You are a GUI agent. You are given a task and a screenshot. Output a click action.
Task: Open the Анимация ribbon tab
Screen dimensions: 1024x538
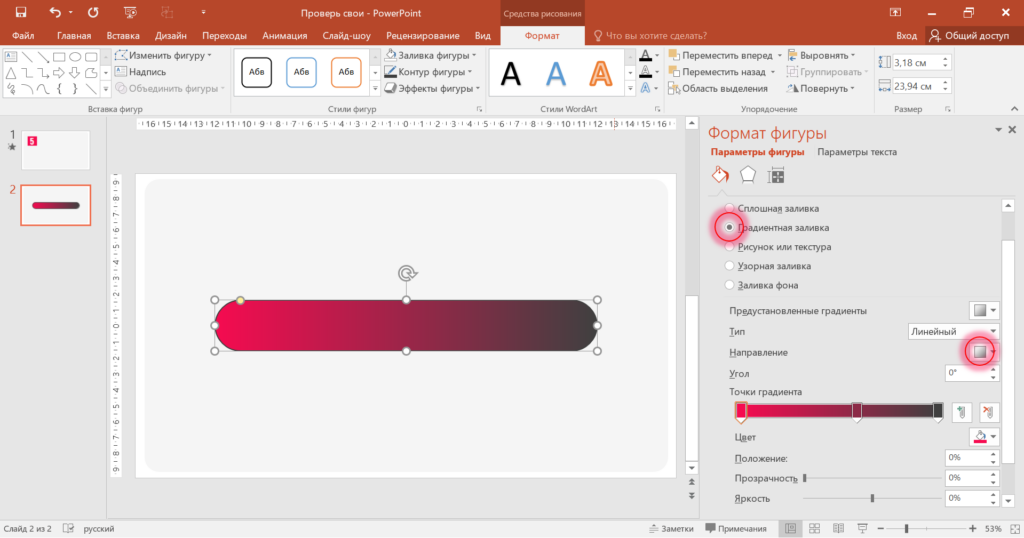click(285, 35)
